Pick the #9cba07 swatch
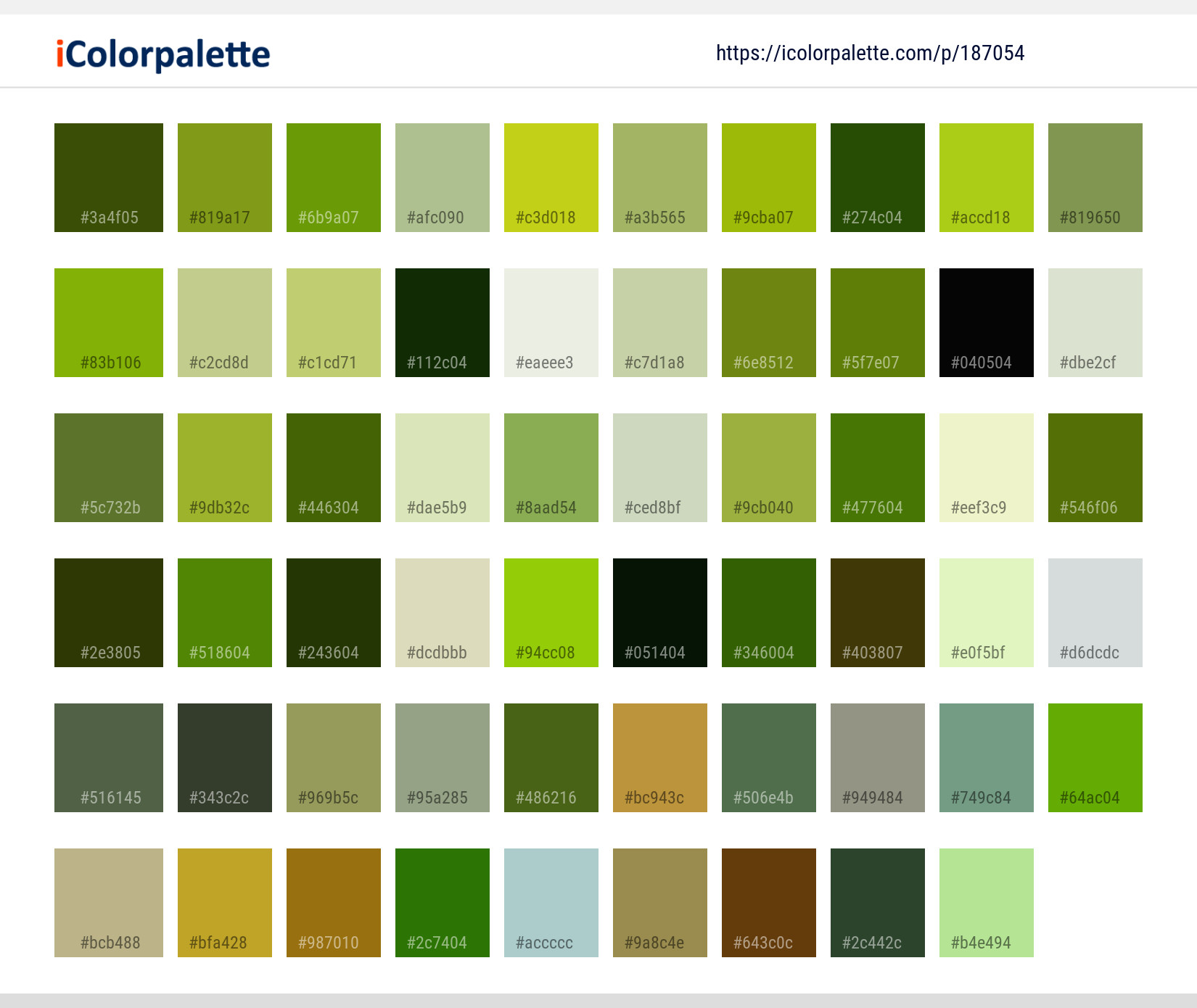 (769, 178)
